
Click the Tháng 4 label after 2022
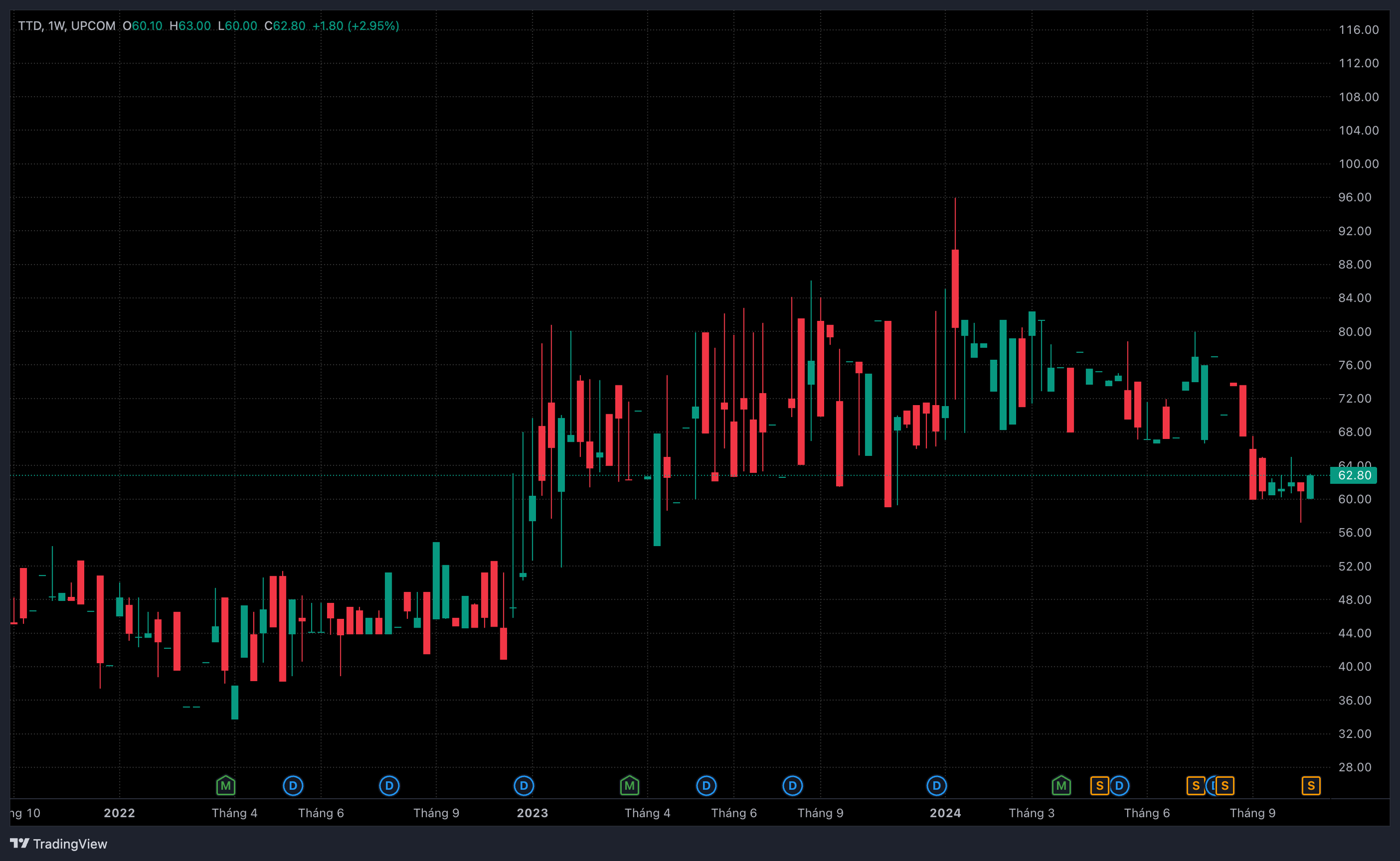pyautogui.click(x=234, y=812)
